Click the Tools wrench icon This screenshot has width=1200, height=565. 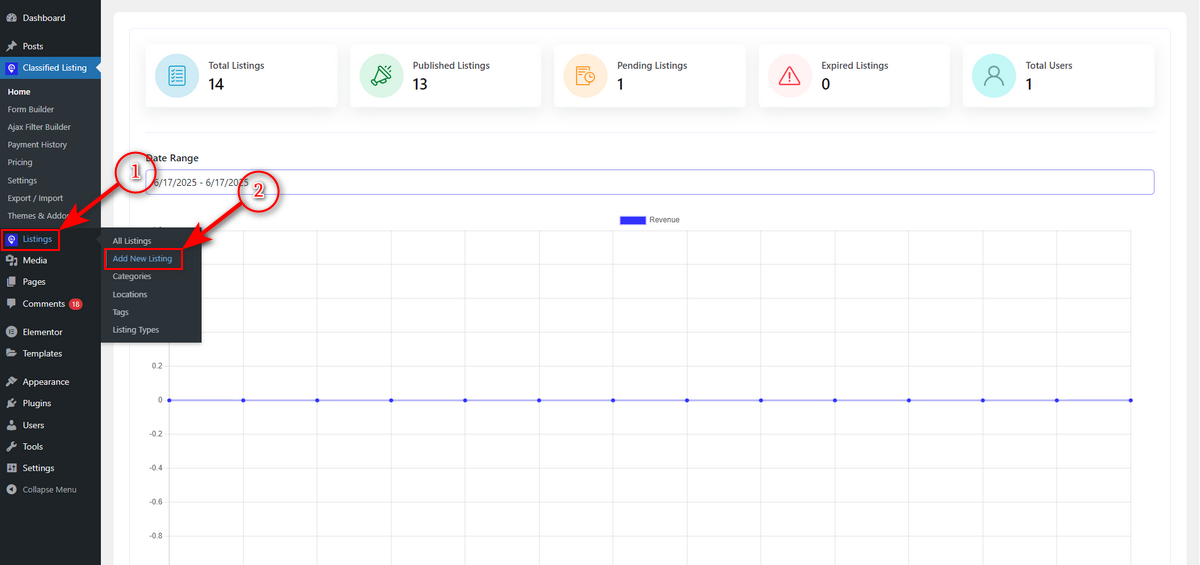tap(11, 447)
